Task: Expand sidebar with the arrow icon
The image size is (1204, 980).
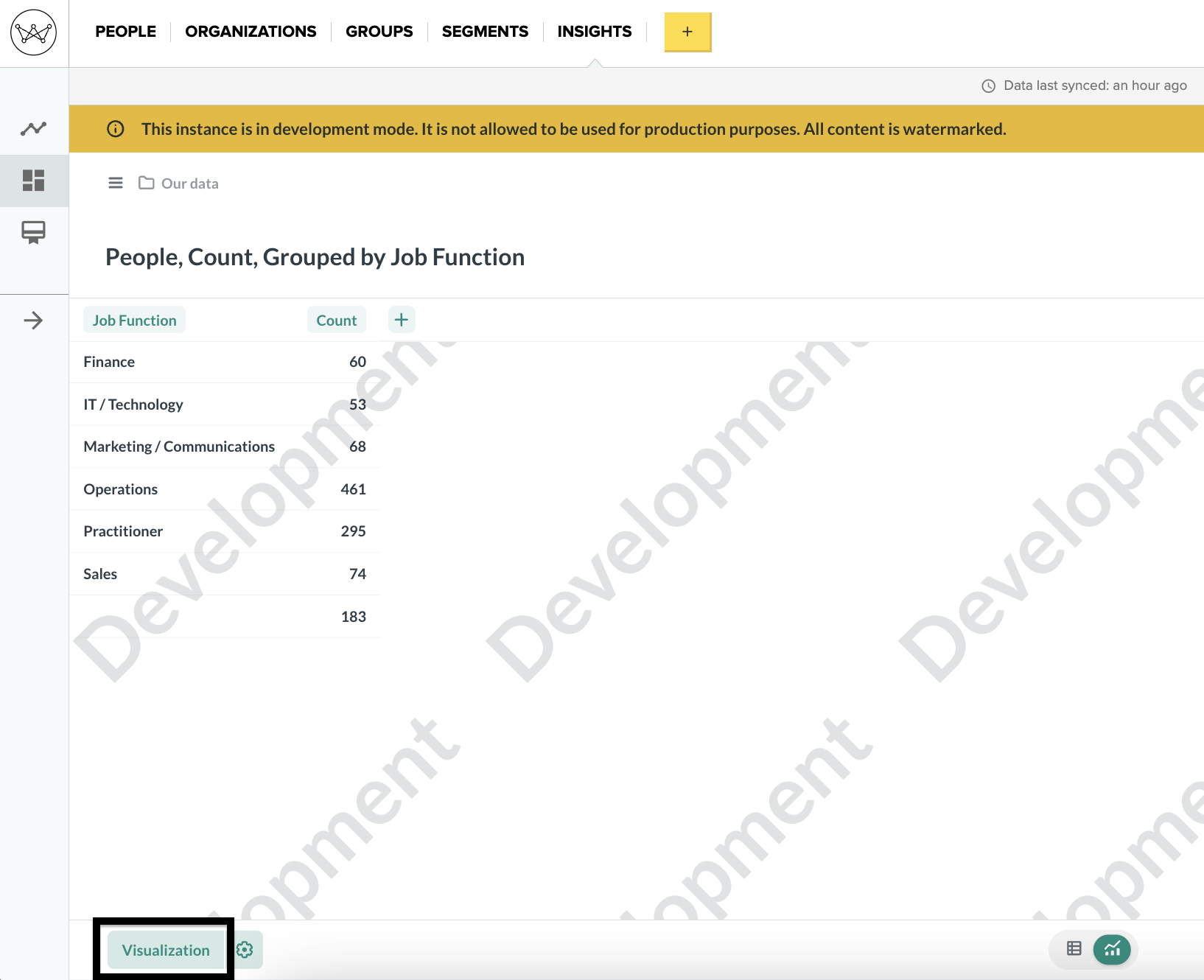Action: (x=33, y=321)
